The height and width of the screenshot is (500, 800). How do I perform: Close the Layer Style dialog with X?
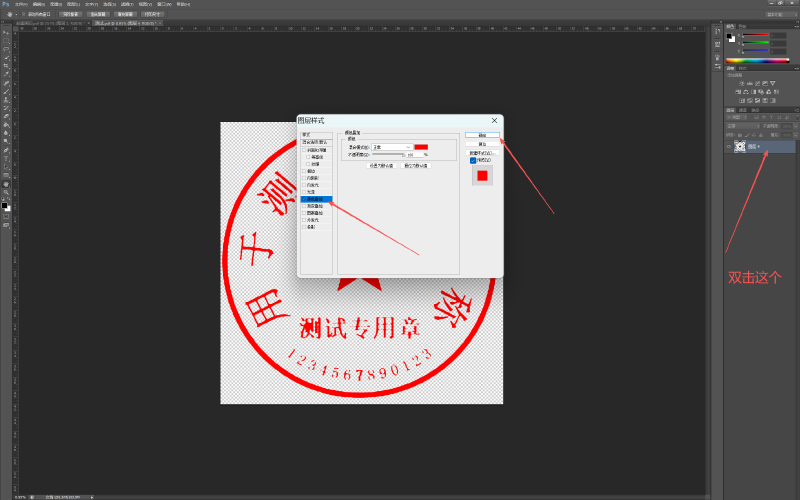pyautogui.click(x=494, y=121)
